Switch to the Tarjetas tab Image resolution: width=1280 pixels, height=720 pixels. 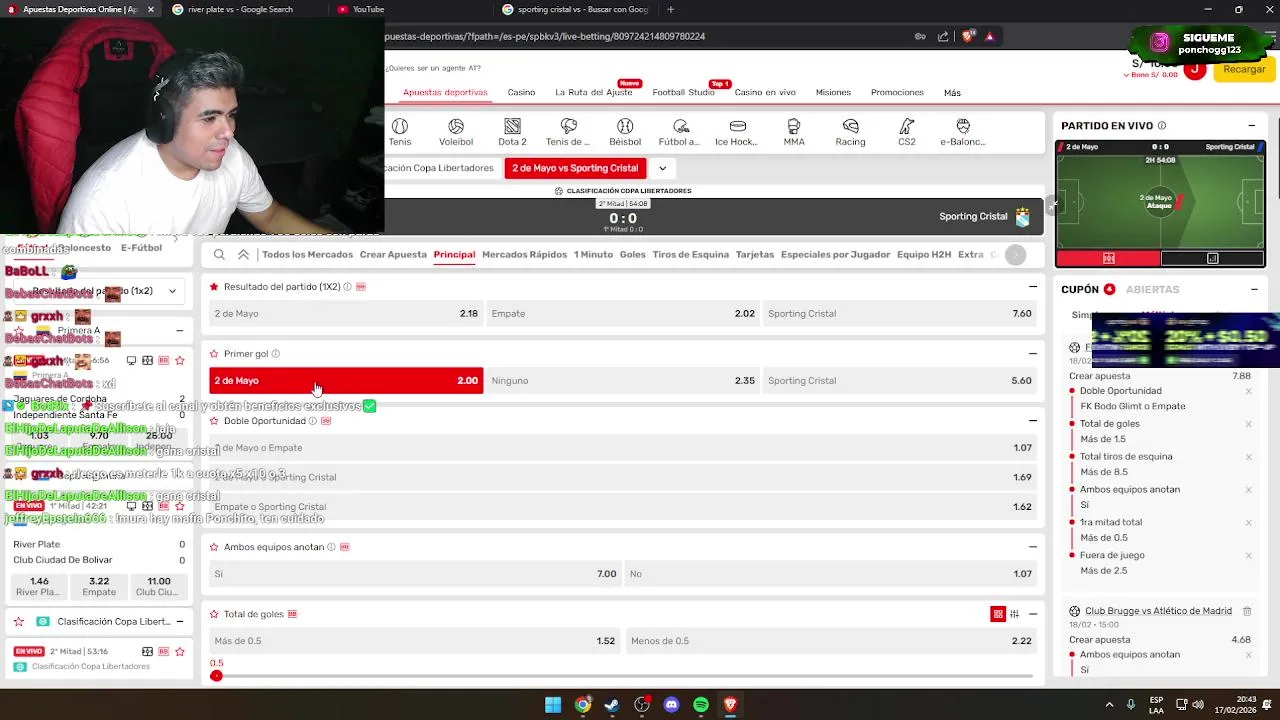[755, 255]
